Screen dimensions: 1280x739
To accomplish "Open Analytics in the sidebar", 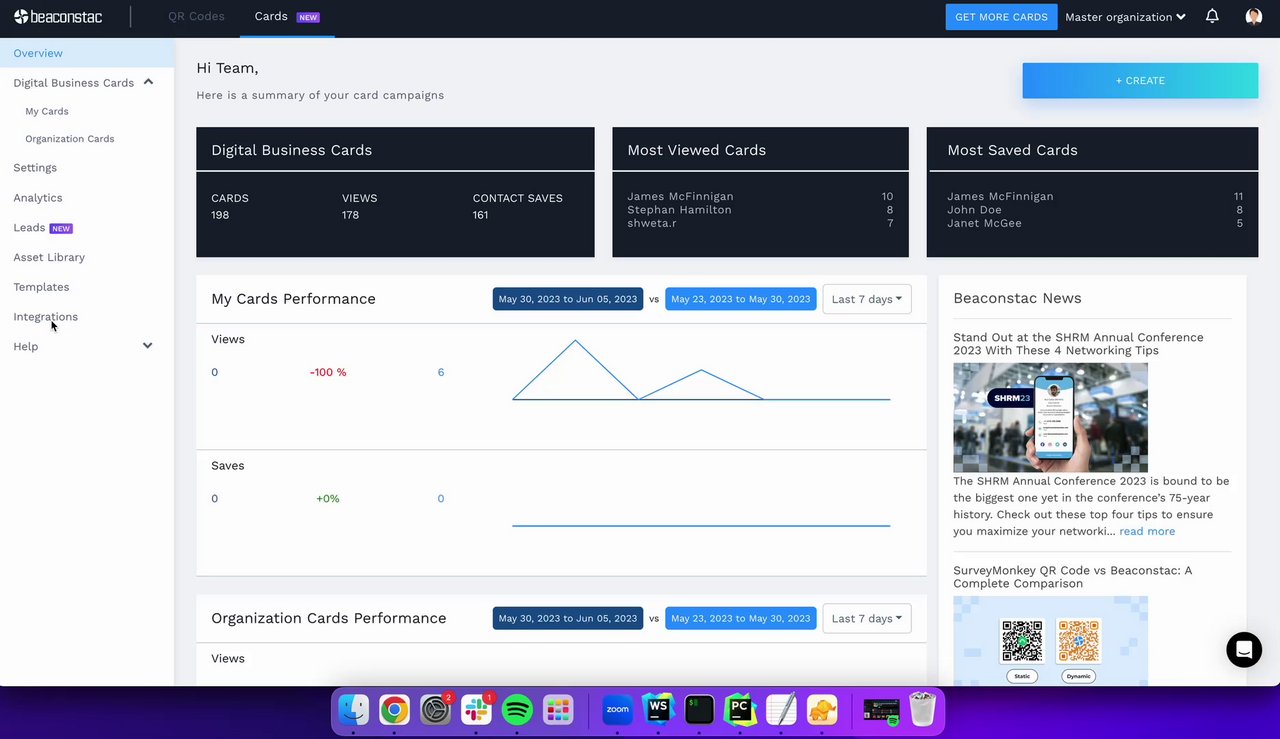I will (38, 198).
